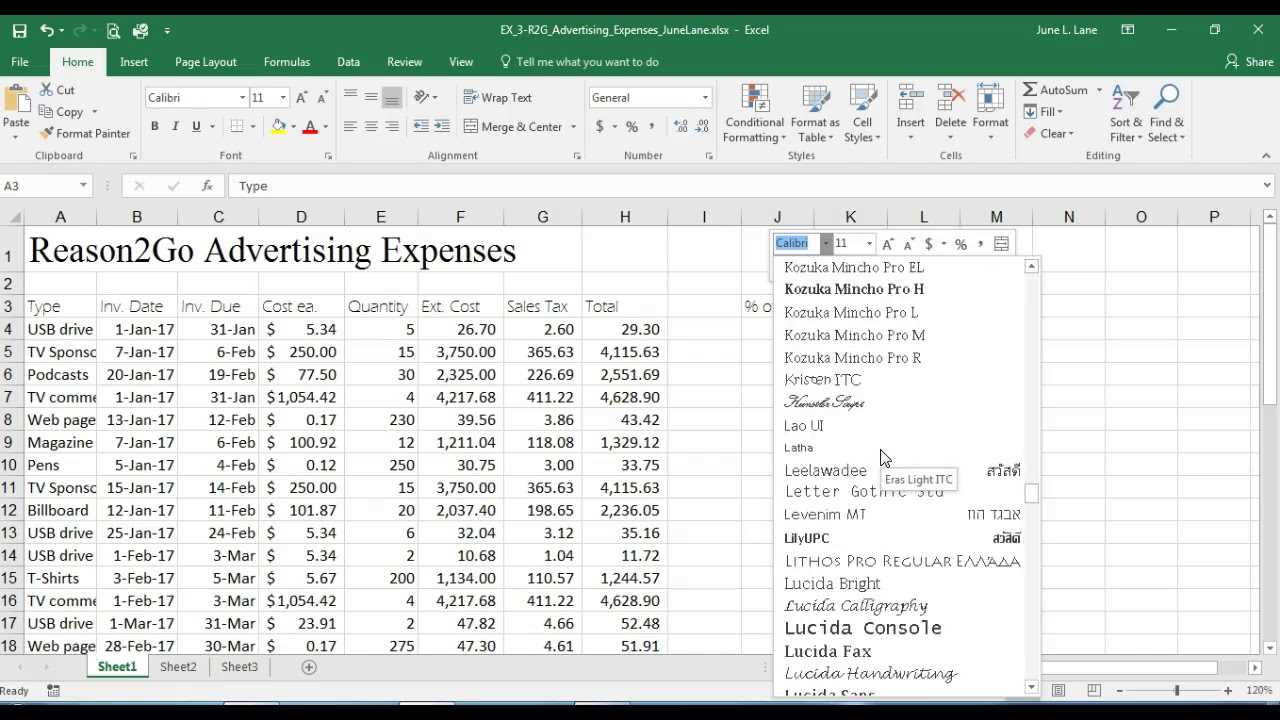Click the Font Color red A swatch
The width and height of the screenshot is (1280, 720).
[x=310, y=127]
